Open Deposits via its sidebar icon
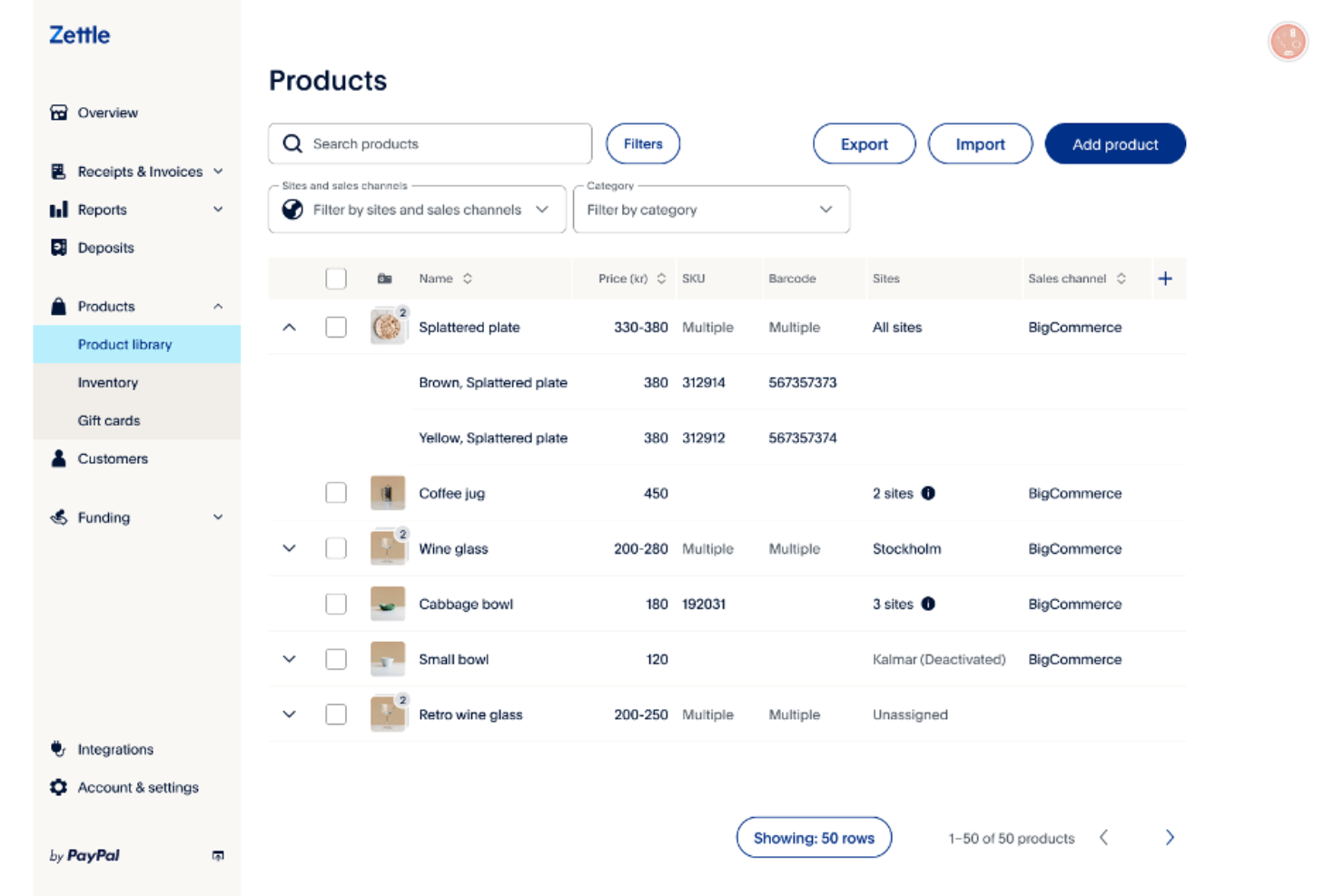1344x896 pixels. 58,247
